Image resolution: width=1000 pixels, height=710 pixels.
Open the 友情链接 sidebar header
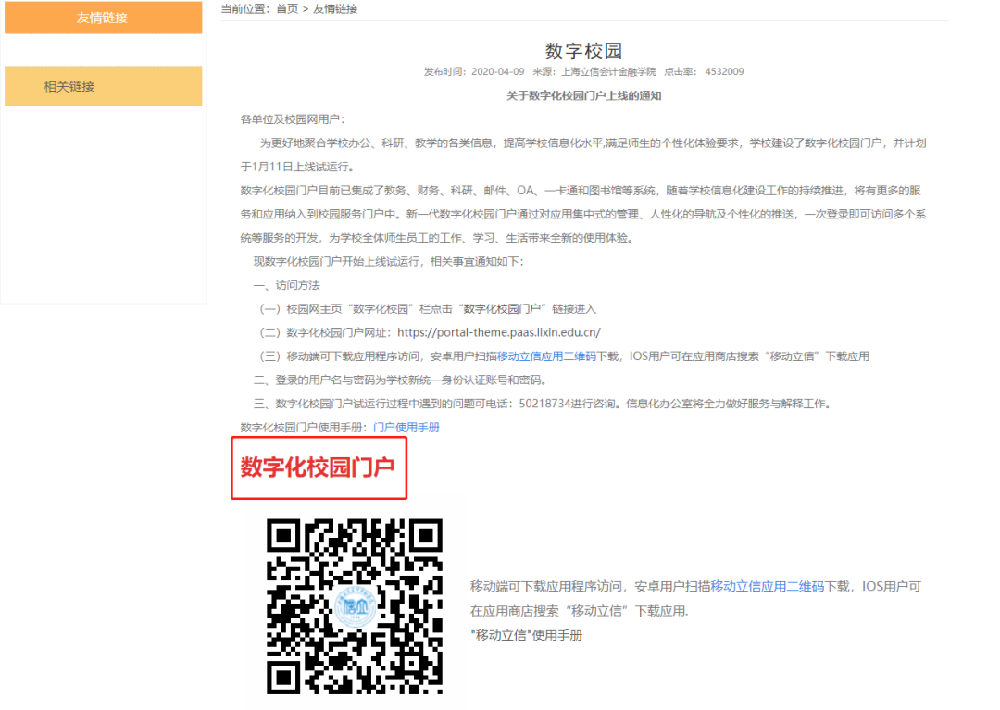103,17
